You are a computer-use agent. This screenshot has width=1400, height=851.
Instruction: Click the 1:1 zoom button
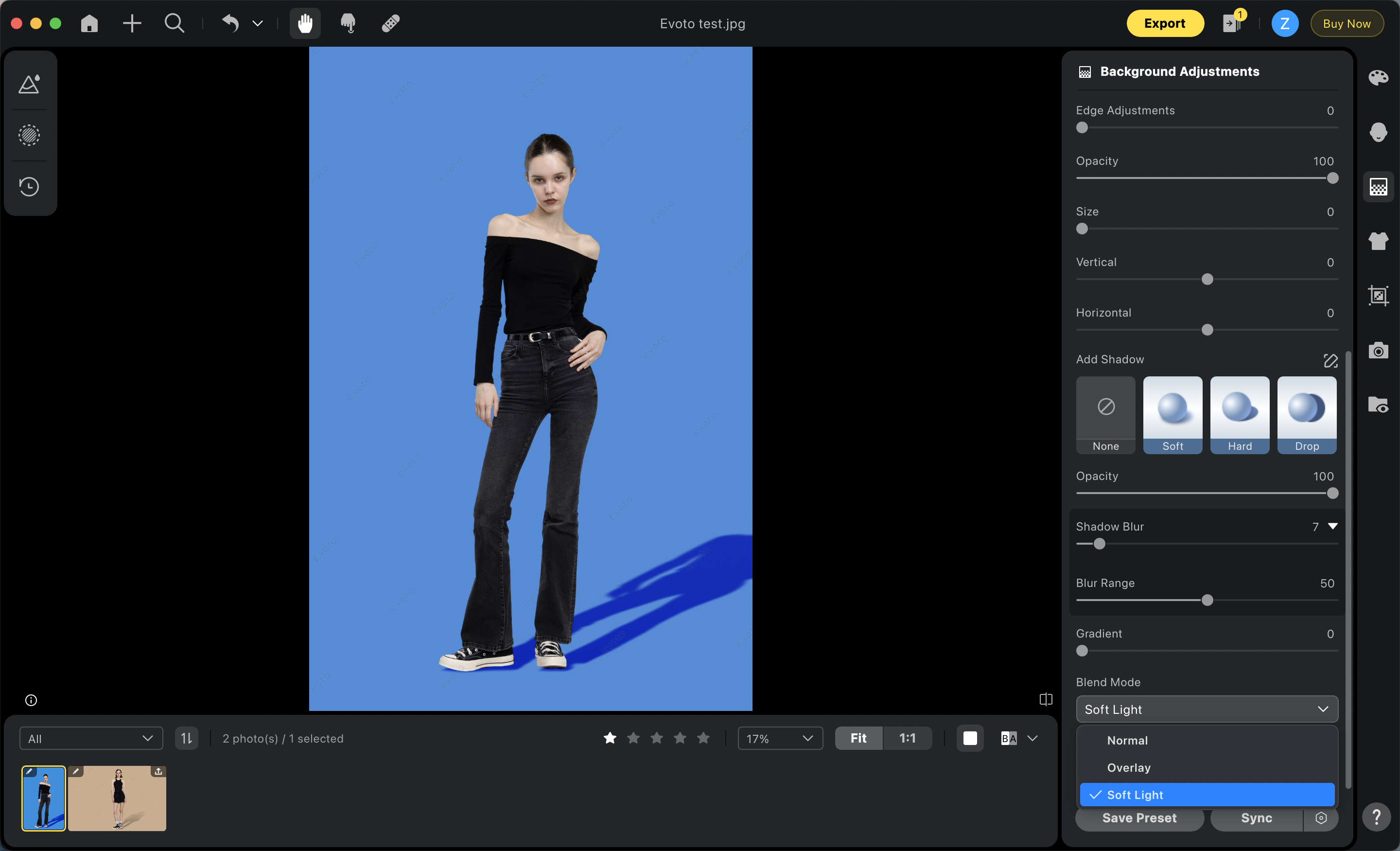click(x=908, y=739)
